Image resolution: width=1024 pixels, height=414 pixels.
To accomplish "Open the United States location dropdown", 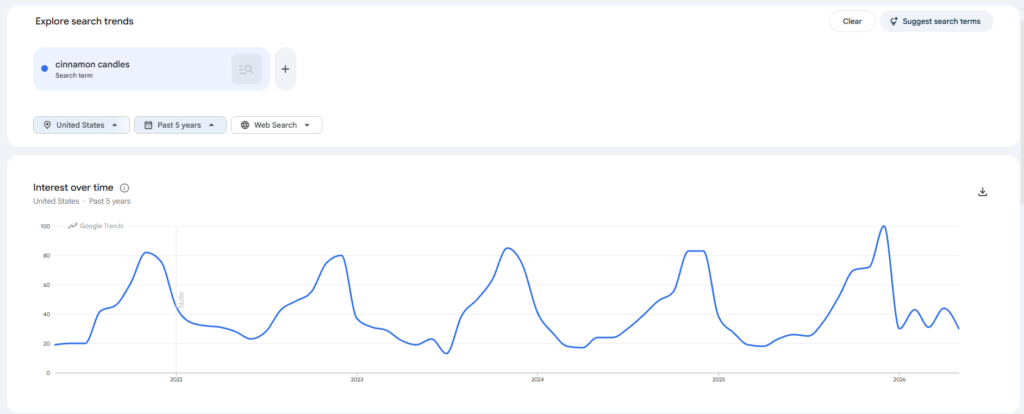I will tap(81, 125).
